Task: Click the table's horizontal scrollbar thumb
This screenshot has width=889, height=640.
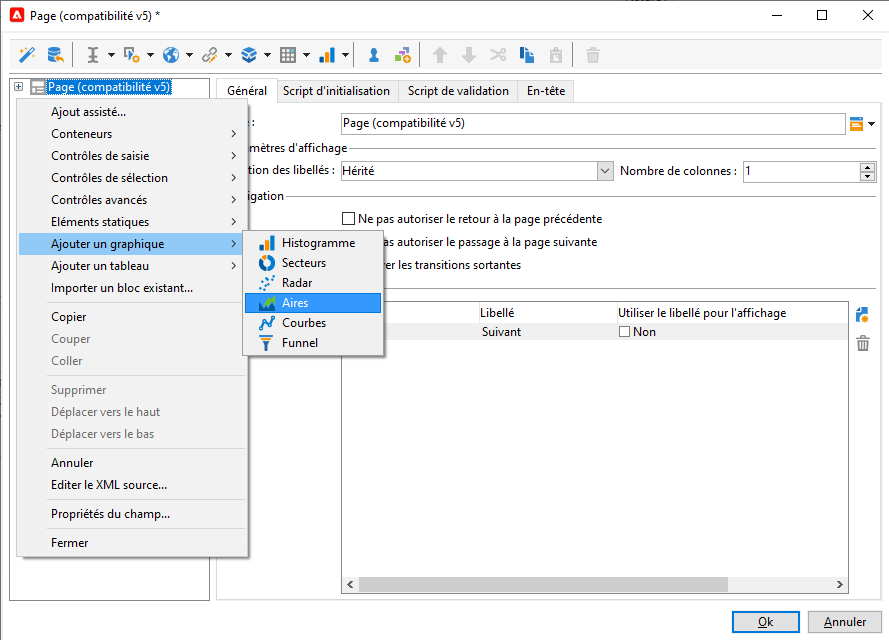Action: click(543, 584)
